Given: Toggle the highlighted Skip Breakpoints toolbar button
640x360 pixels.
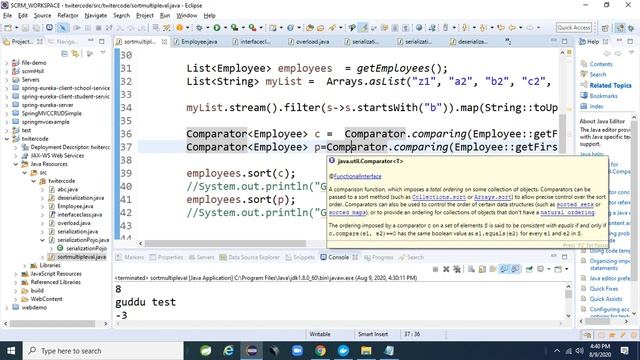Looking at the screenshot, I should point(62,28).
